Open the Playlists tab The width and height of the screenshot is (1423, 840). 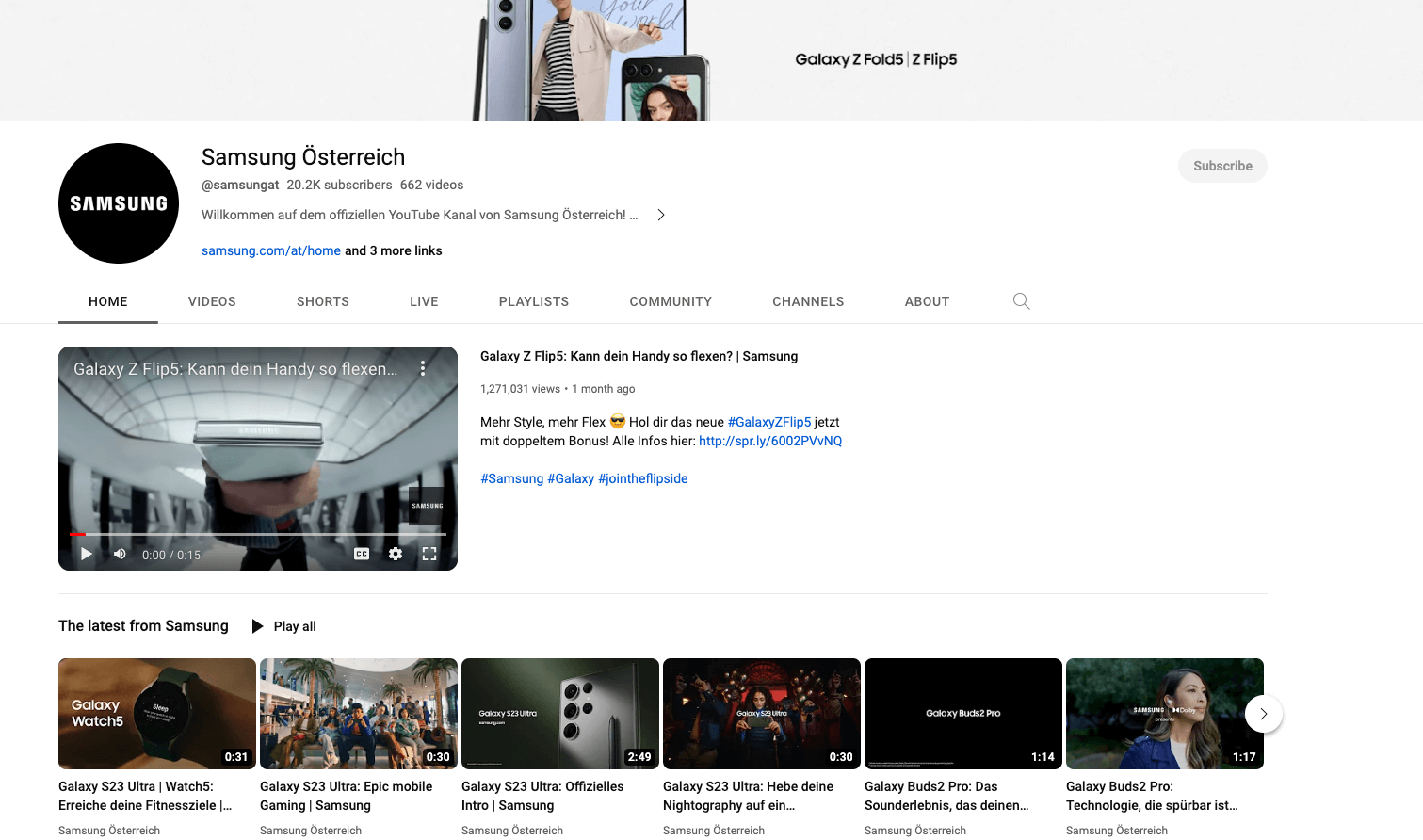[x=534, y=301]
